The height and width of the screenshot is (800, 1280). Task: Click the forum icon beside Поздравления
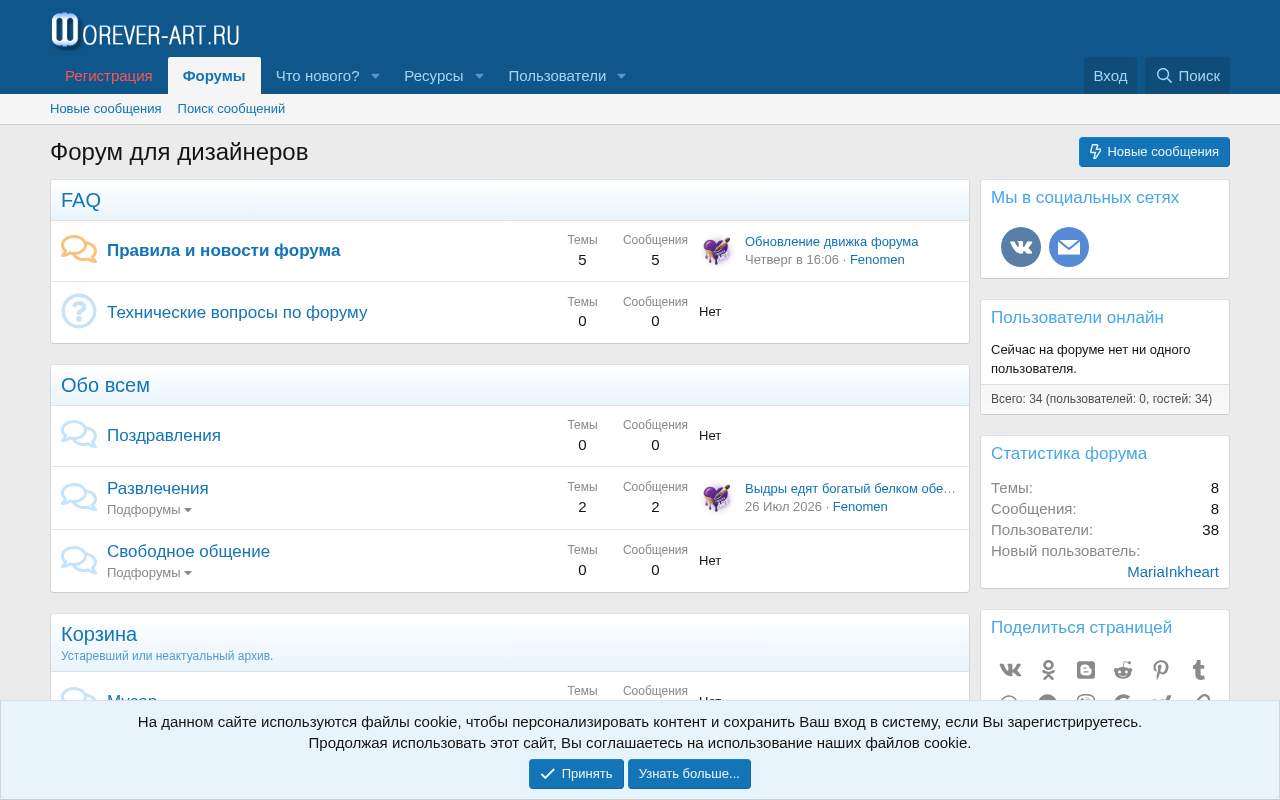pos(79,435)
